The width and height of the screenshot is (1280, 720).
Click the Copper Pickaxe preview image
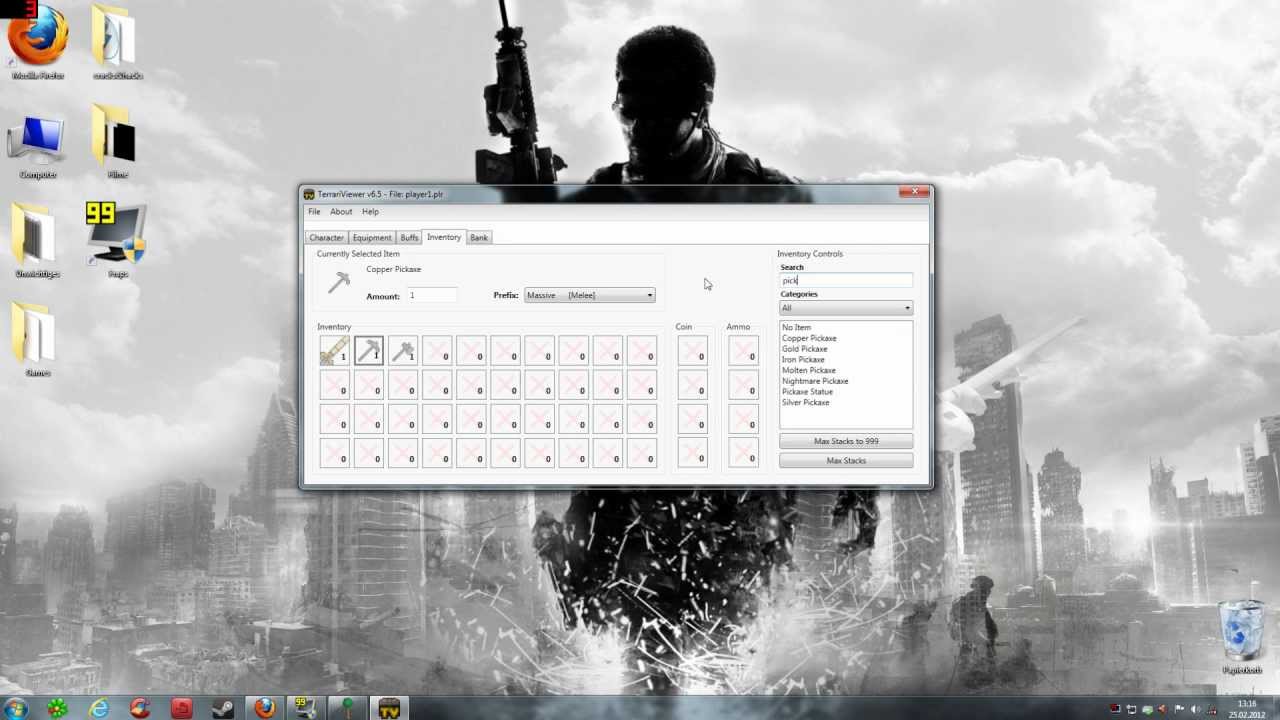339,283
